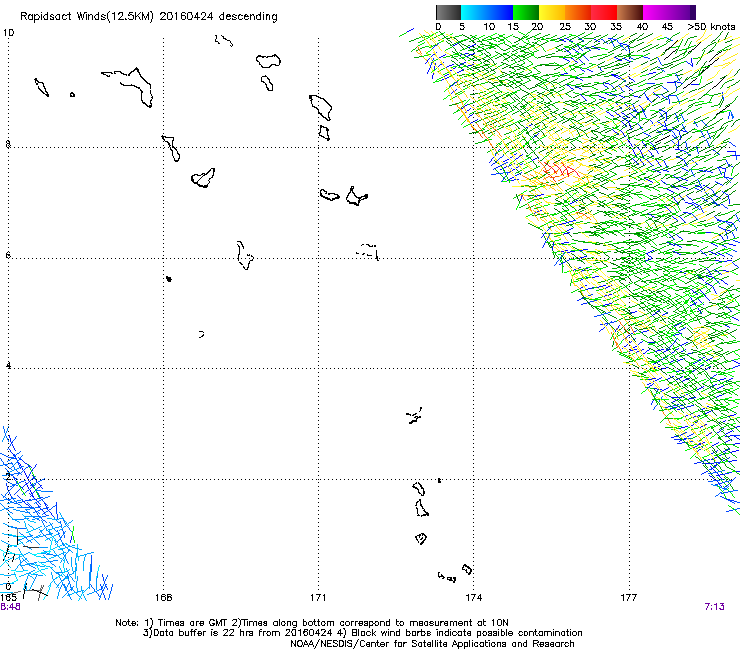The image size is (740, 650).
Task: Click the magenta 40-45 knots legend swatch
Action: tap(656, 12)
